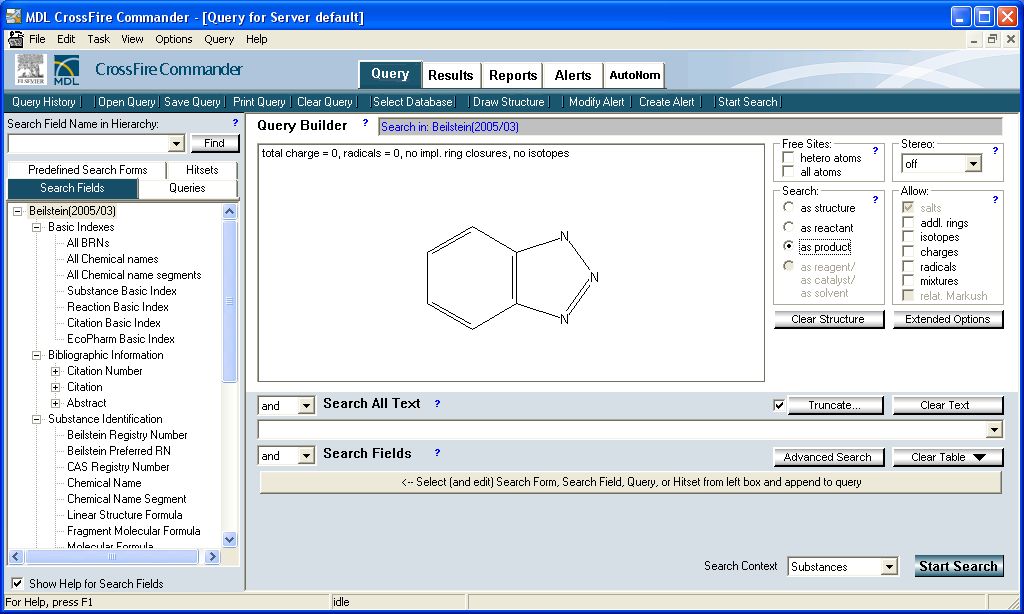Switch to the AutoNom tab

click(634, 75)
